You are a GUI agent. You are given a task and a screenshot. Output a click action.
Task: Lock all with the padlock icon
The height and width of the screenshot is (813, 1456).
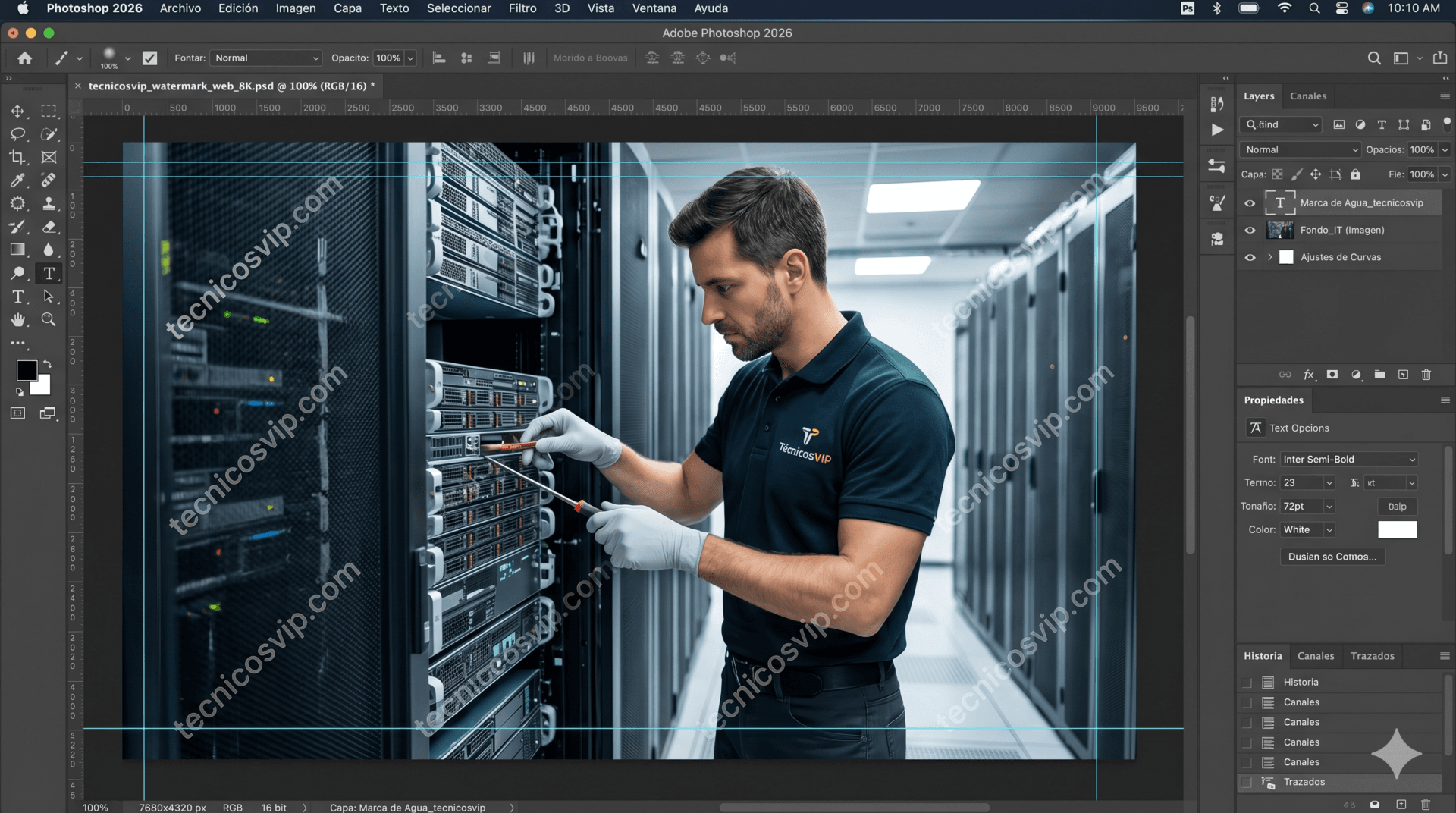pyautogui.click(x=1355, y=174)
